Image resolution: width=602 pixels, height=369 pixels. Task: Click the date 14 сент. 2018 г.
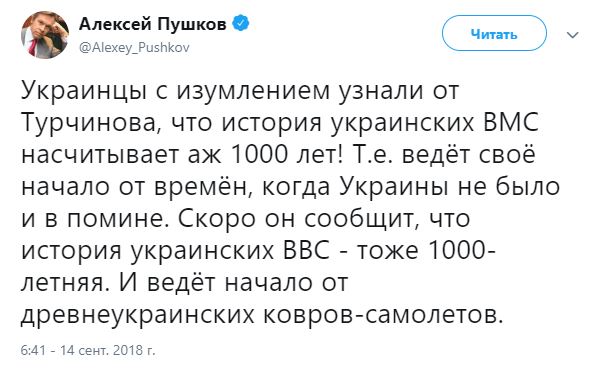(x=108, y=350)
